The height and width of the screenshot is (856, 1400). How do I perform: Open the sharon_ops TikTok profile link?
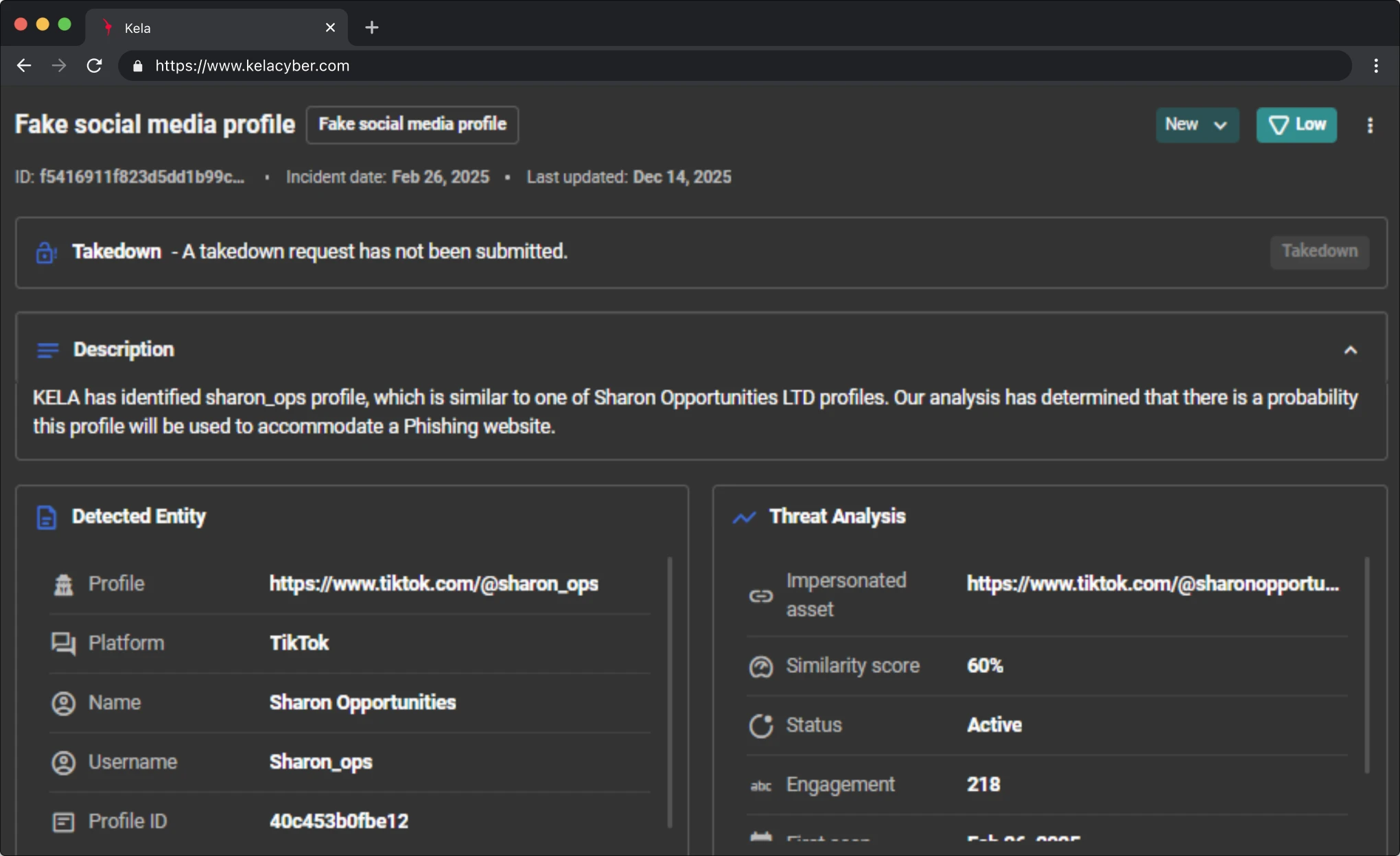pyautogui.click(x=434, y=584)
